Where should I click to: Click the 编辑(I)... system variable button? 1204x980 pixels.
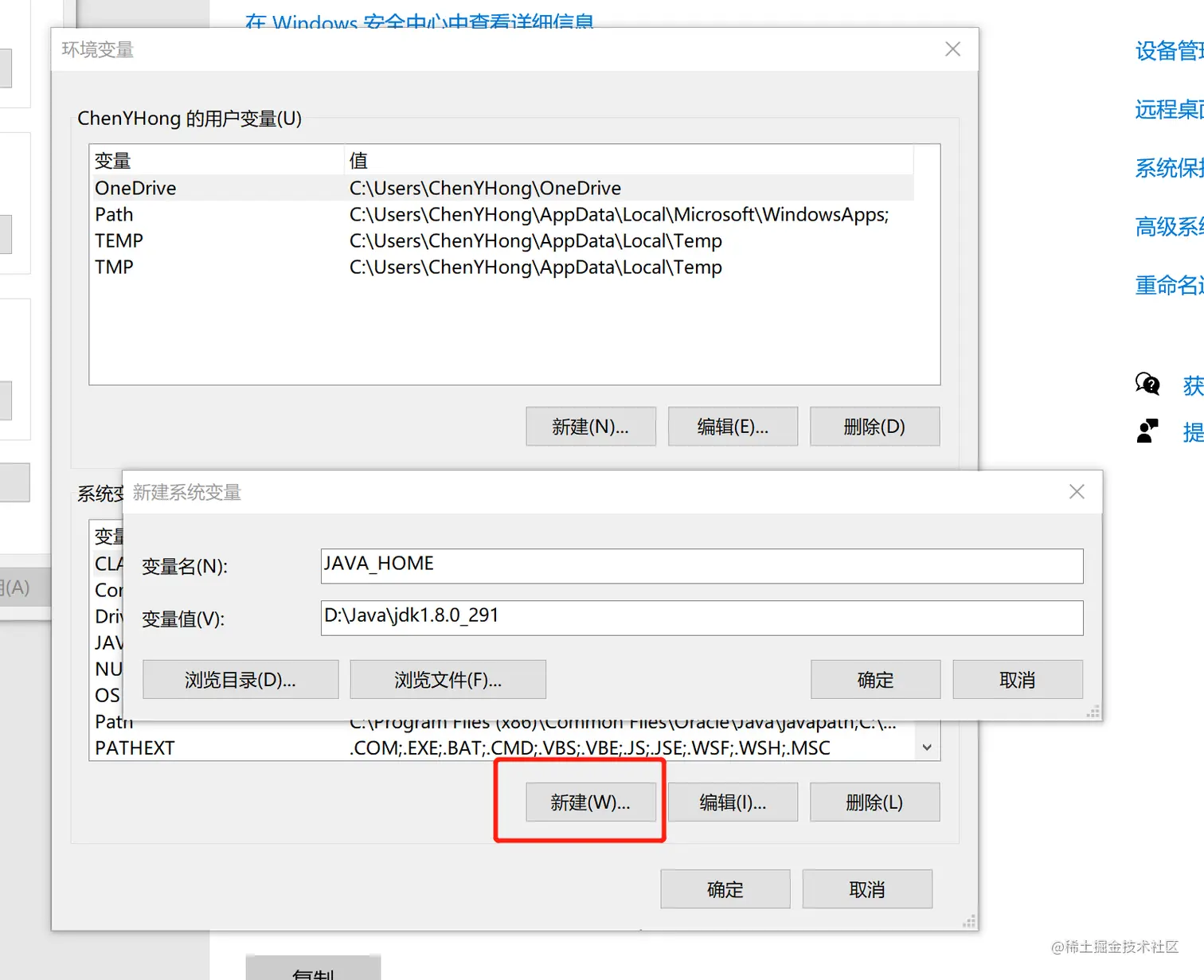(x=733, y=802)
